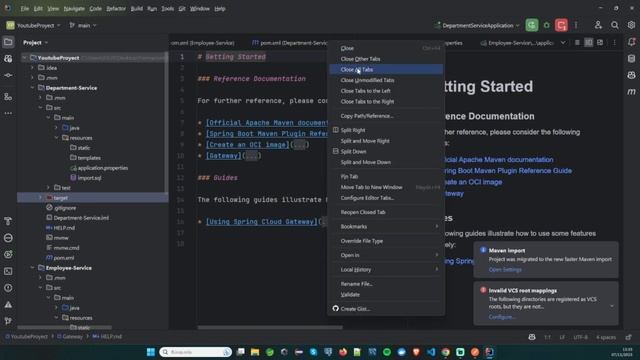The width and height of the screenshot is (640, 360).
Task: Open Git tool window icon
Action: (8, 321)
